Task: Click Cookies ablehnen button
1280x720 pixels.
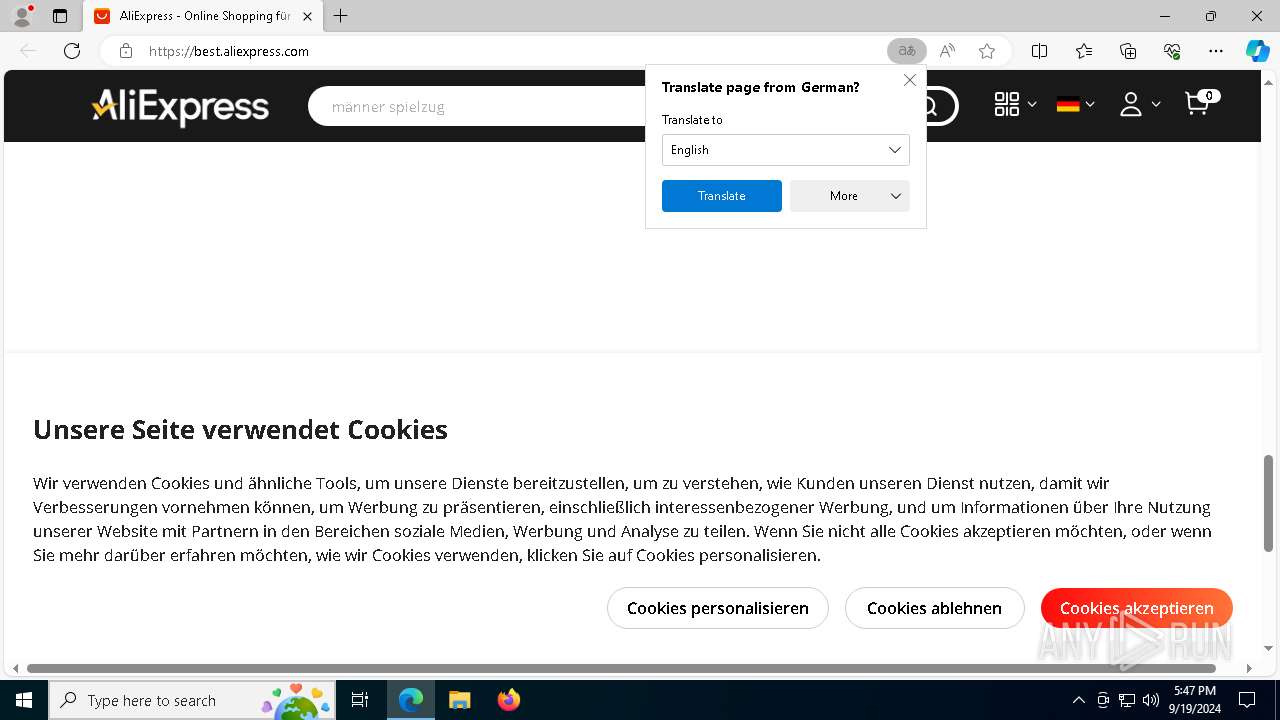Action: click(x=934, y=608)
